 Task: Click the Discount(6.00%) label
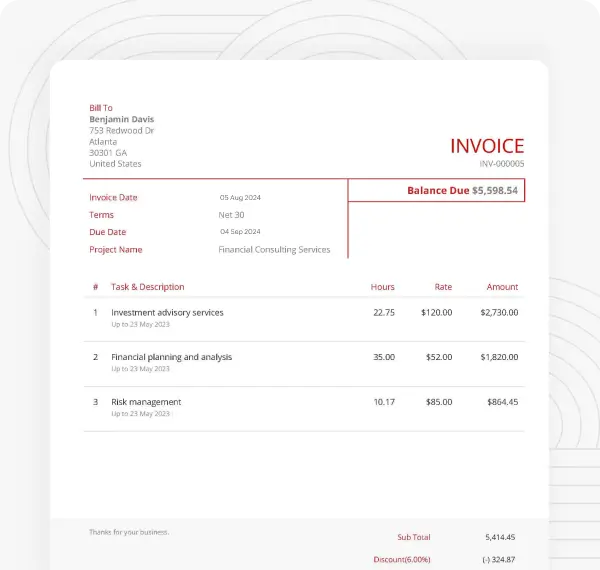[402, 560]
